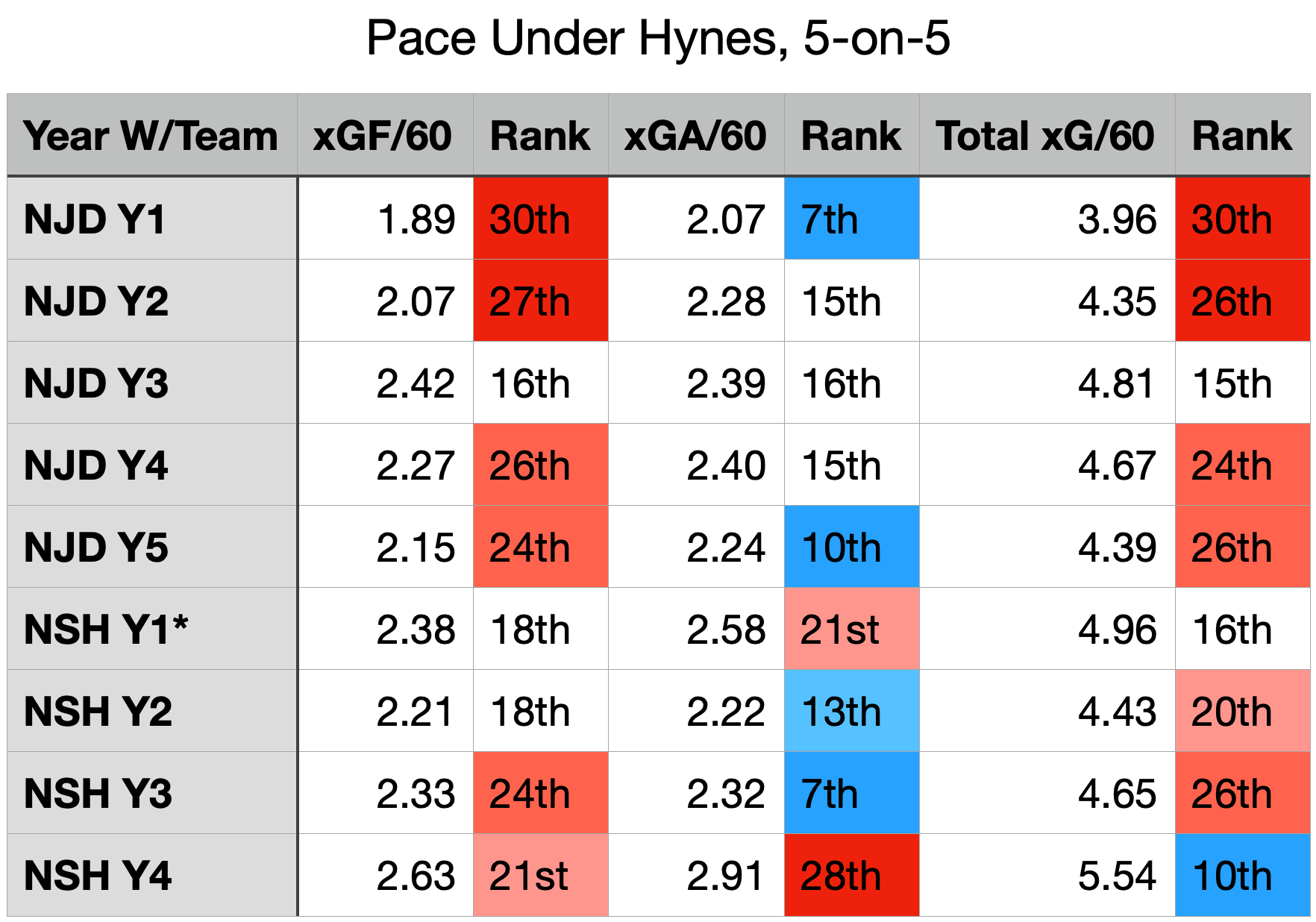Click the 2.91 xGA/60 value cell
The image size is (1316, 922).
(x=725, y=876)
